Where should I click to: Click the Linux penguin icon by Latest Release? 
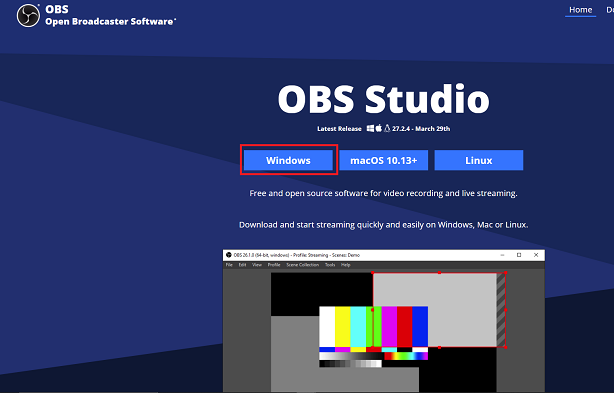tap(387, 128)
